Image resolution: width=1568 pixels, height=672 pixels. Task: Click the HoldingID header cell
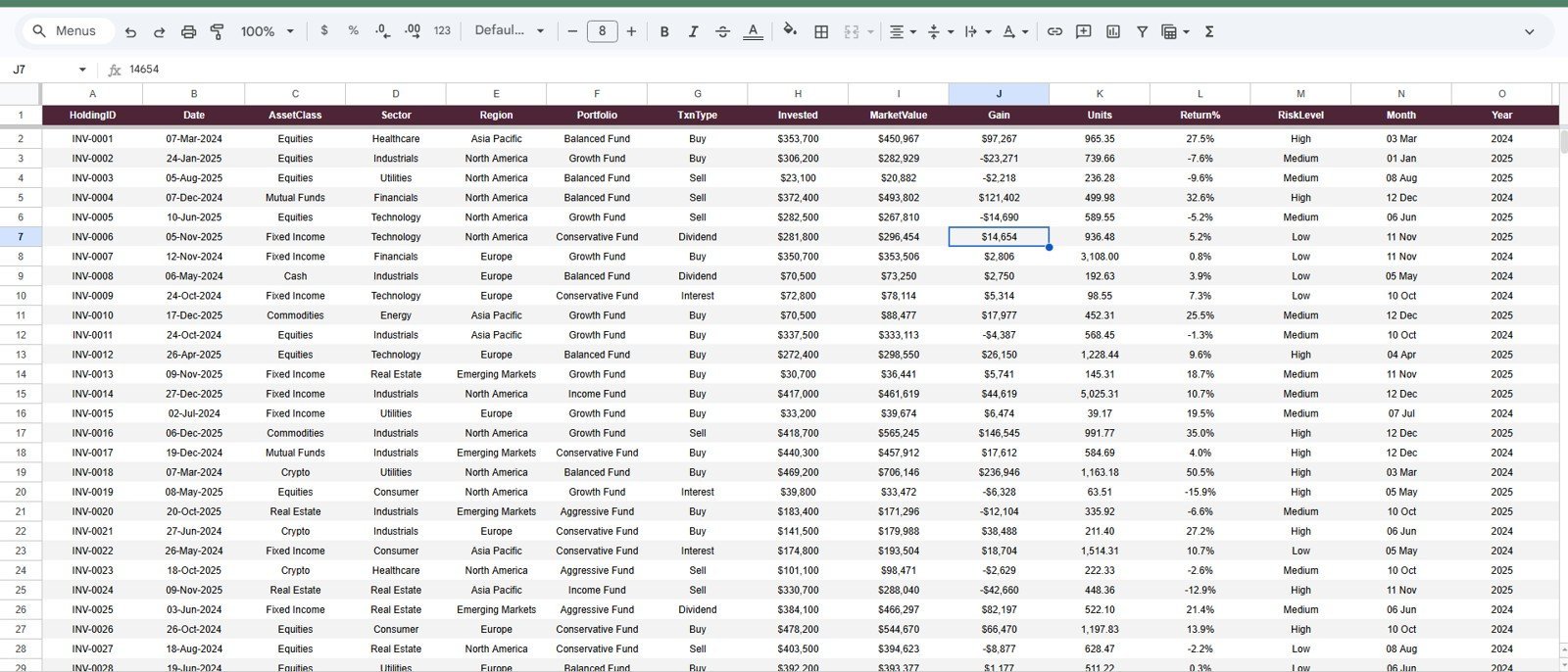pos(92,116)
